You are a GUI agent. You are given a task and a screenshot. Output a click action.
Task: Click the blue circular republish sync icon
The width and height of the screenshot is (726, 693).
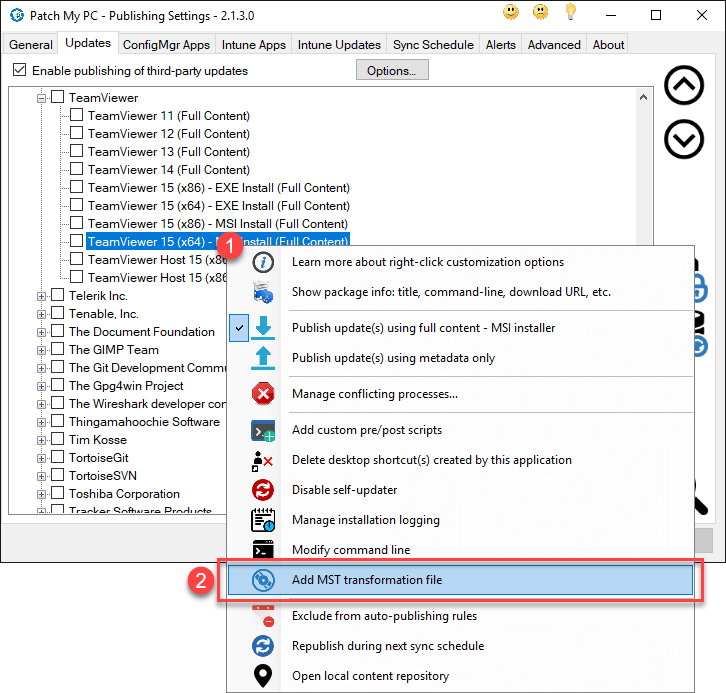point(263,646)
